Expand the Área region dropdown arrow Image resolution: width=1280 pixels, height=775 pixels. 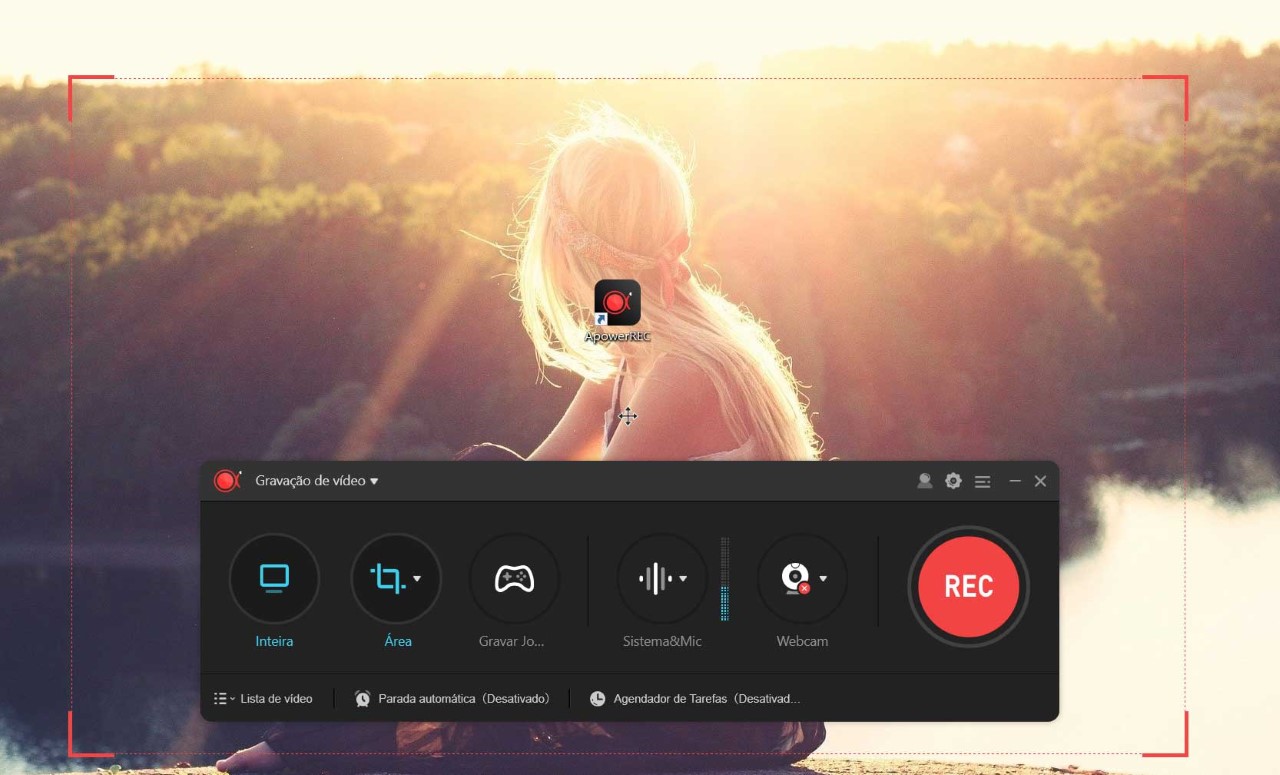(x=417, y=578)
